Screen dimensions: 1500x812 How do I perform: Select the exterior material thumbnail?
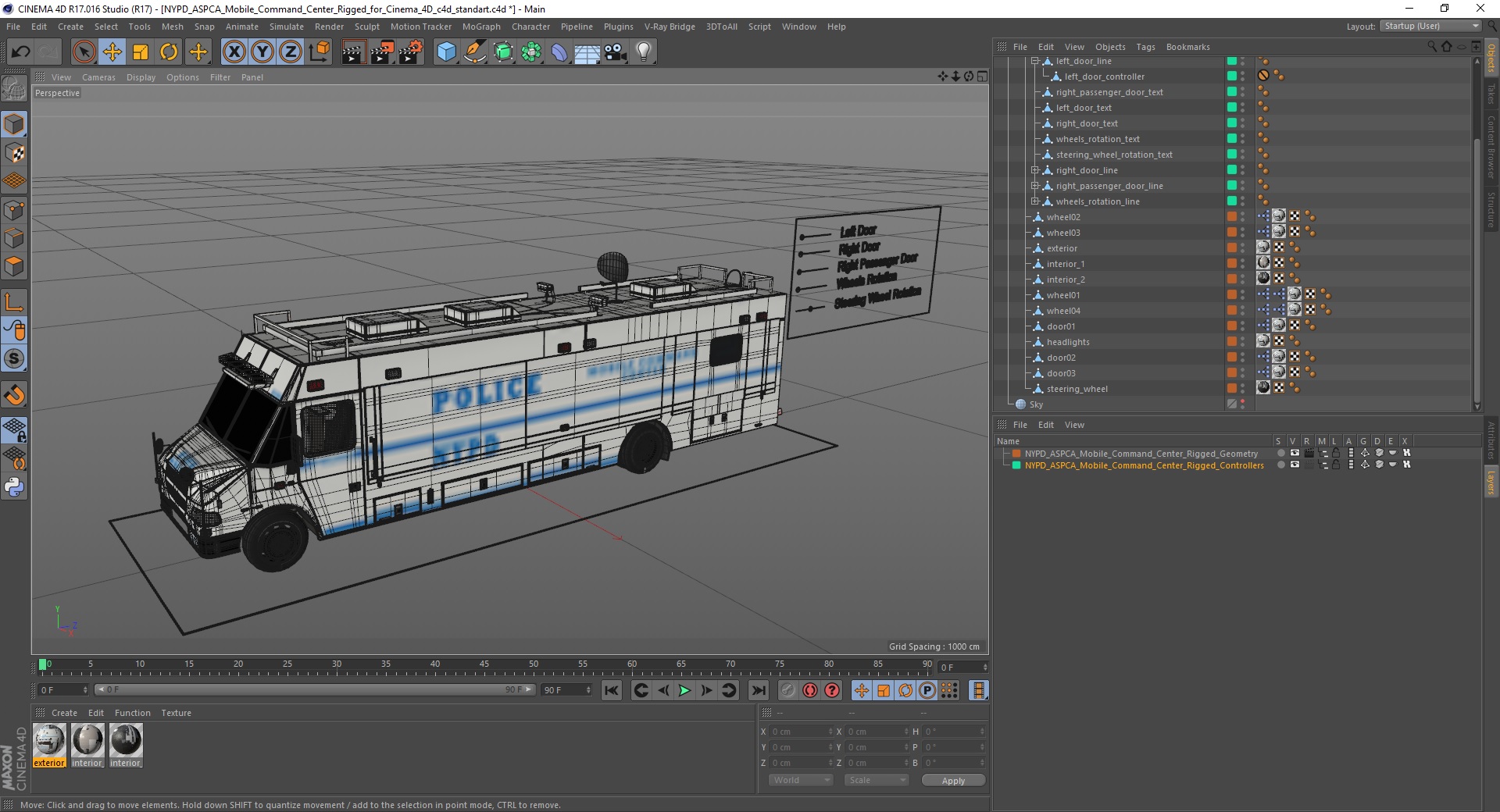pos(49,740)
